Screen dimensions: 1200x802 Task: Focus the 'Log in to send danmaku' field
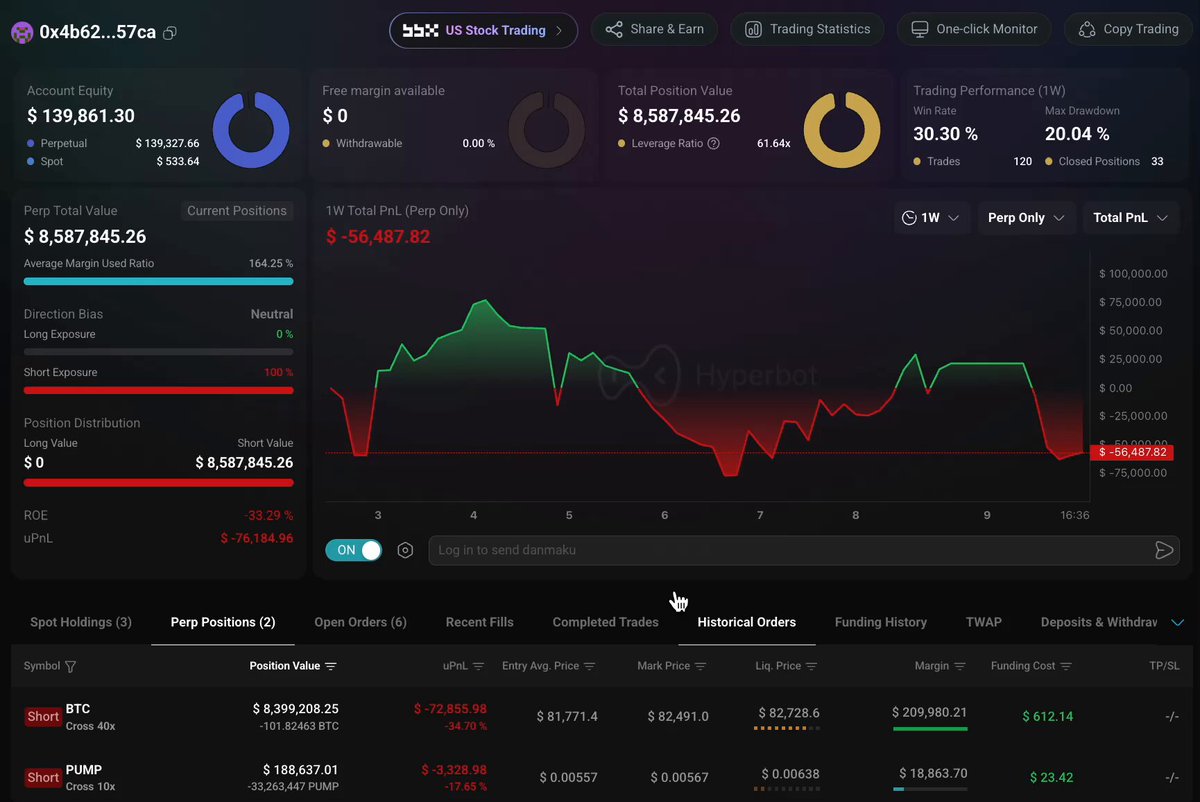coord(804,550)
